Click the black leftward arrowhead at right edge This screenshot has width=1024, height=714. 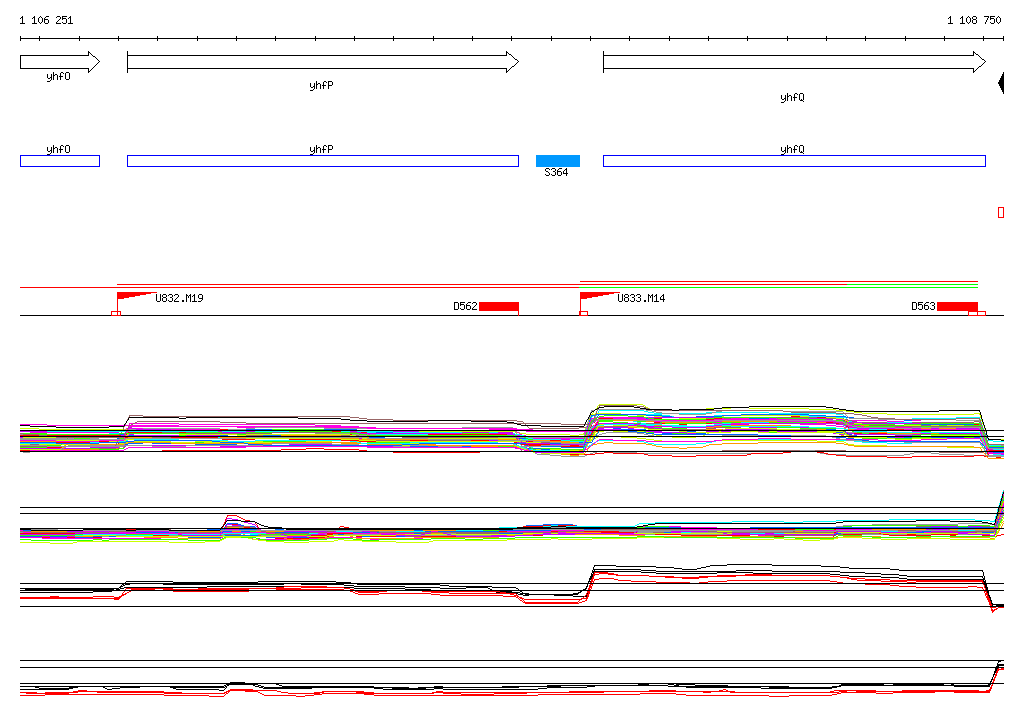point(1000,83)
